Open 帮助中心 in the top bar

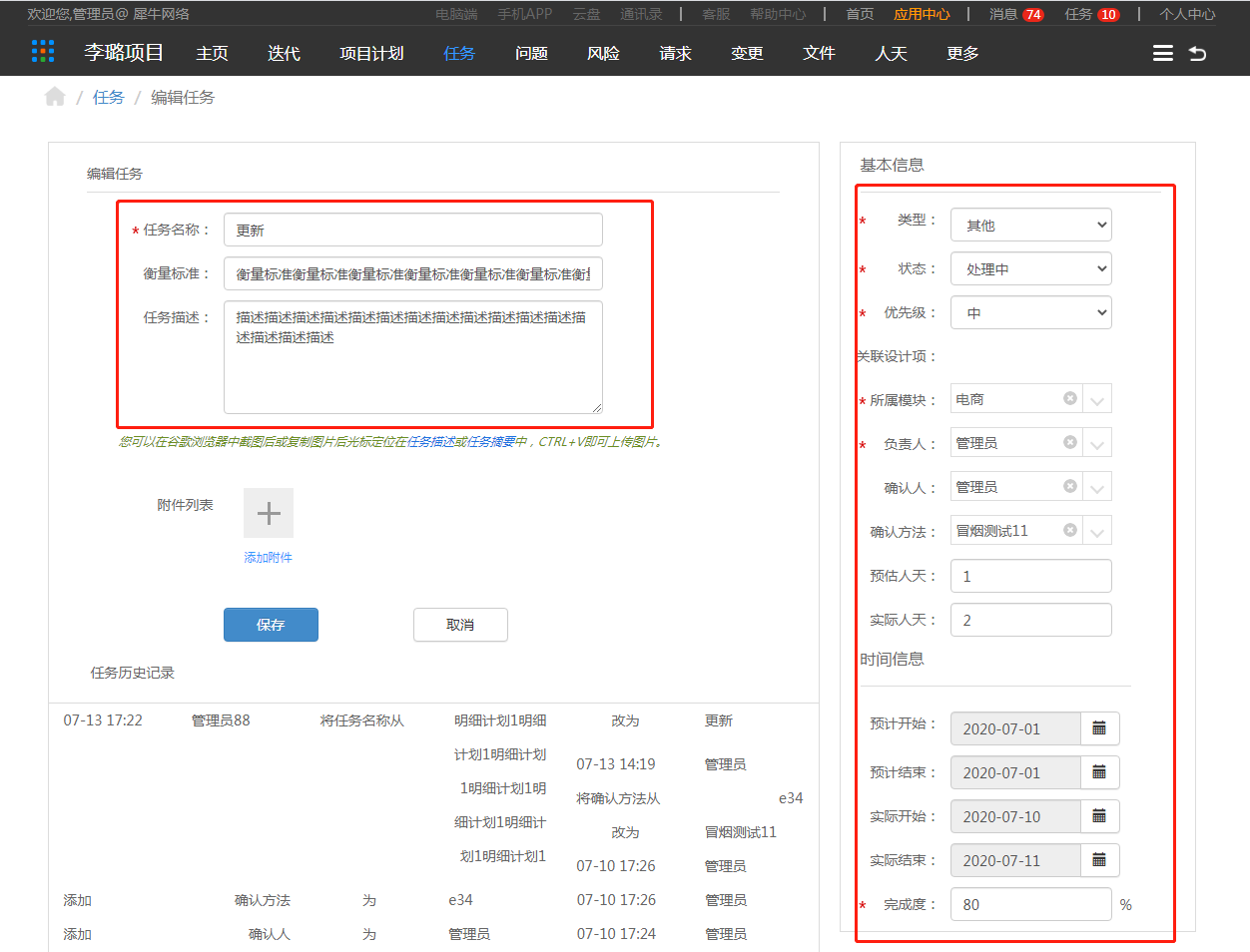[x=778, y=14]
